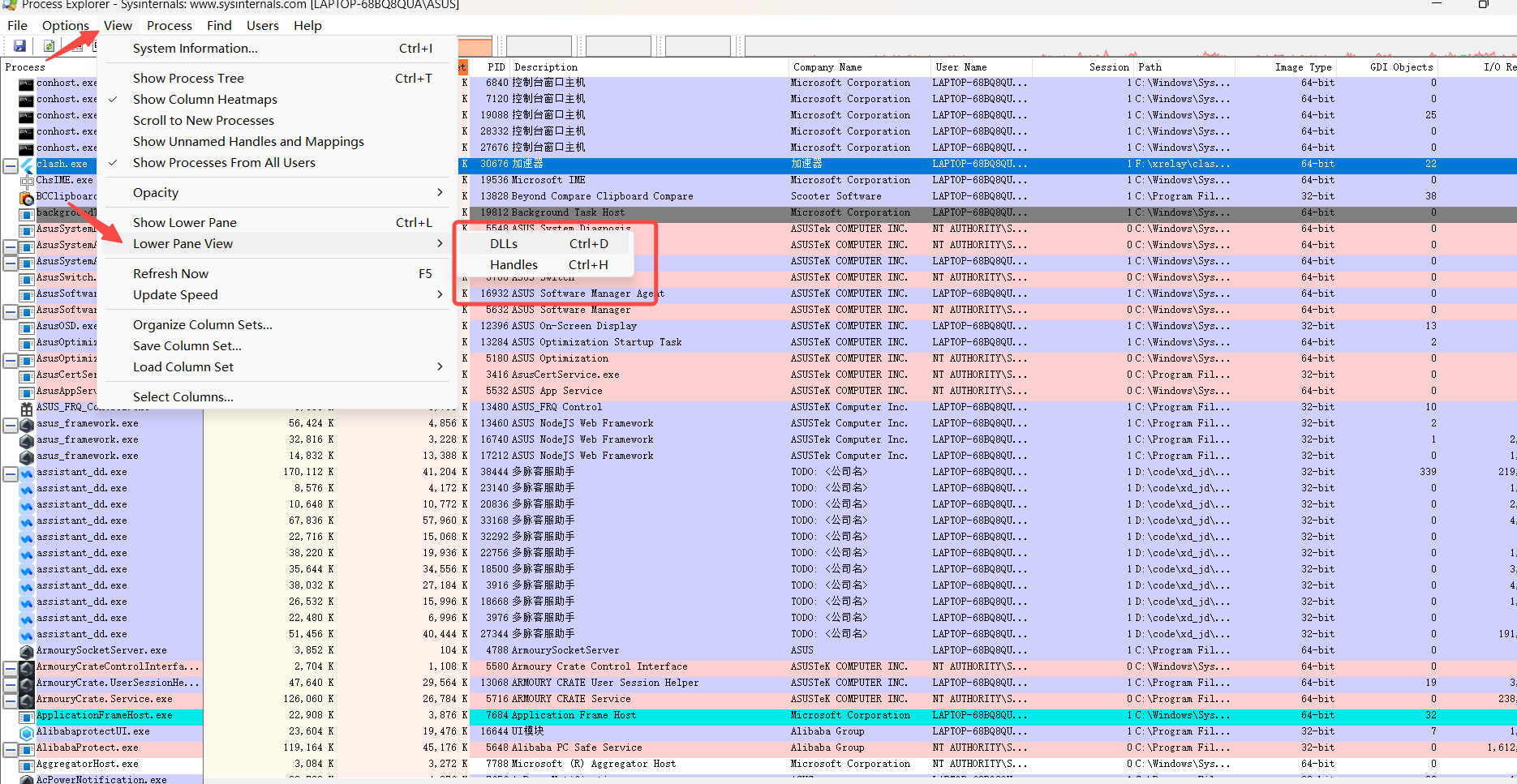Click the assistant_dd icon for PID 27344
Viewport: 1517px width, 784px height.
pyautogui.click(x=27, y=635)
